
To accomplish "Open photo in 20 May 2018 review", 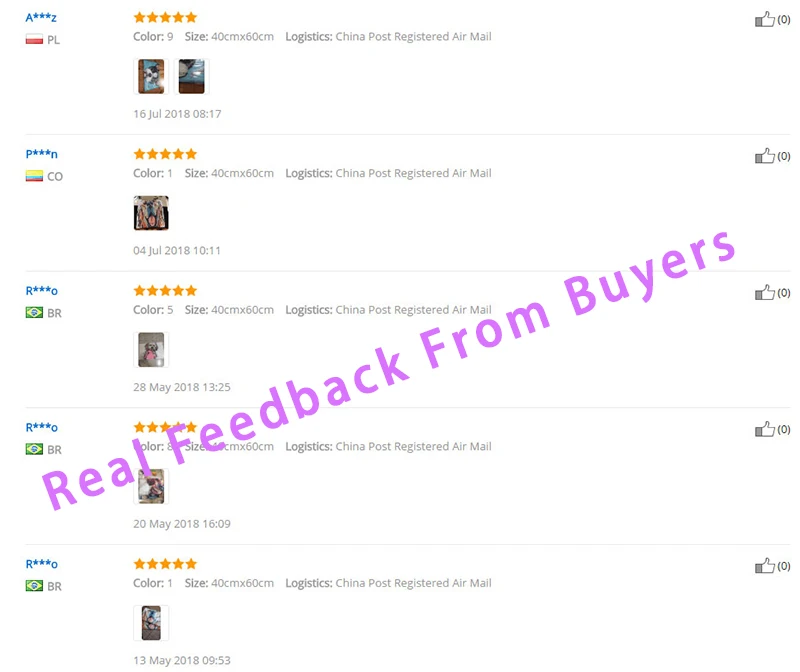I will [x=151, y=486].
